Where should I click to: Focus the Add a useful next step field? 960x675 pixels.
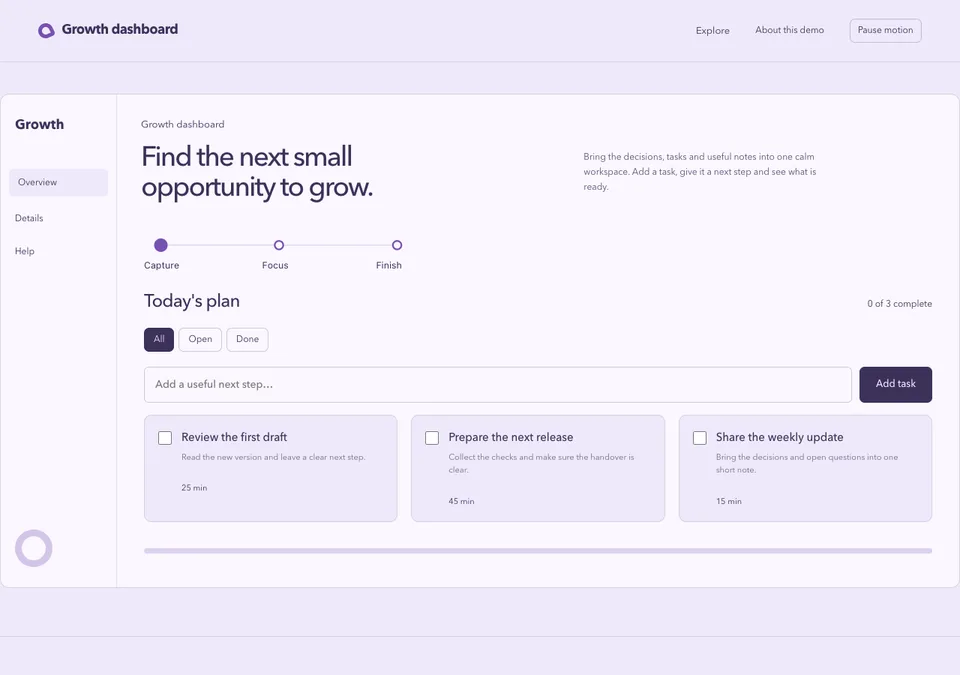497,385
